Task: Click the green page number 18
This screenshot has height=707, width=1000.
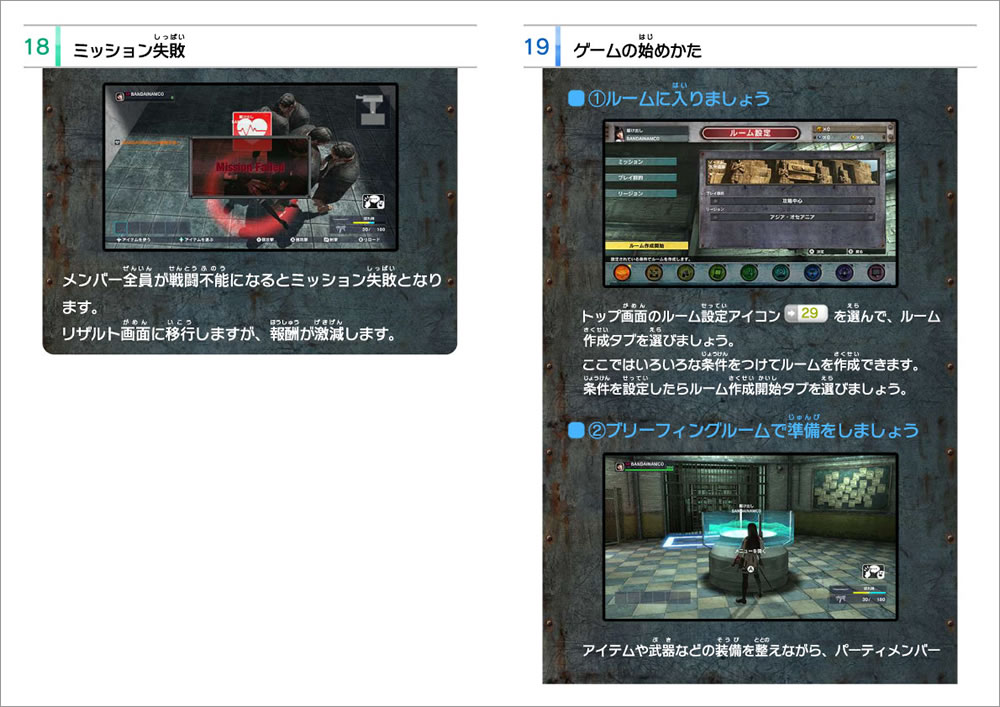Action: (36, 47)
